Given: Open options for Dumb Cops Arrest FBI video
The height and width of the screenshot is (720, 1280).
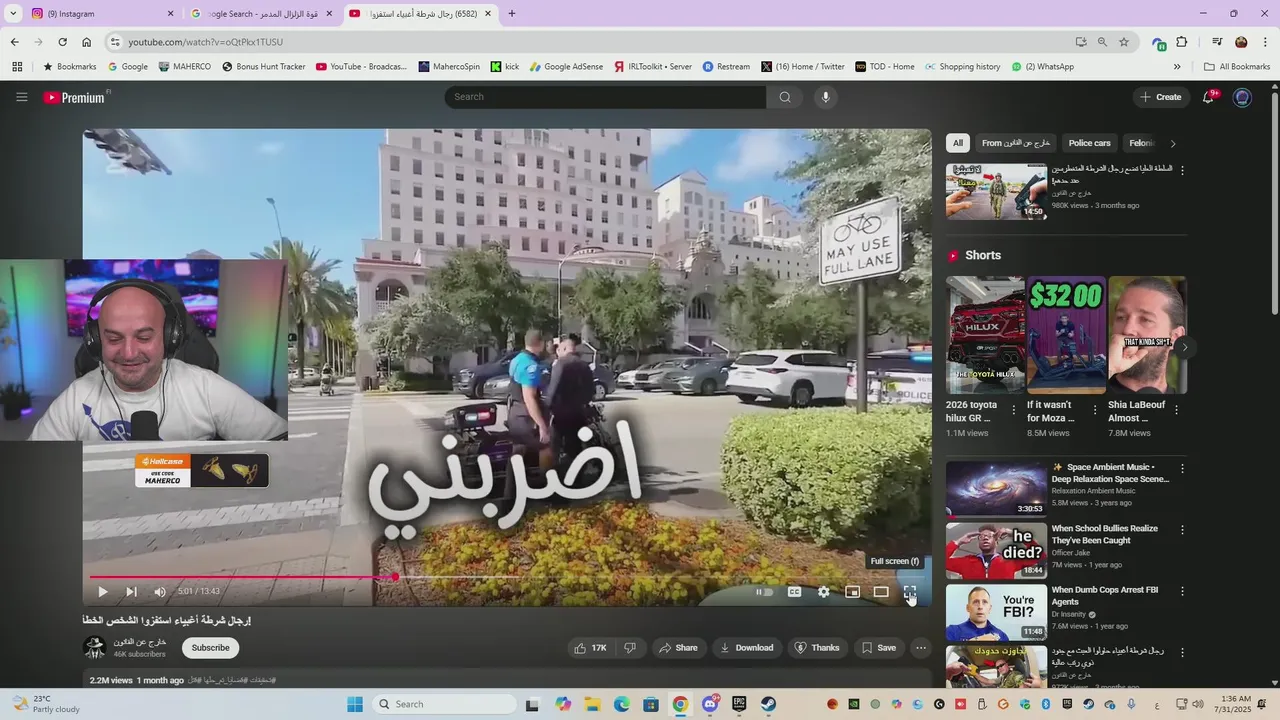Looking at the screenshot, I should (1182, 591).
